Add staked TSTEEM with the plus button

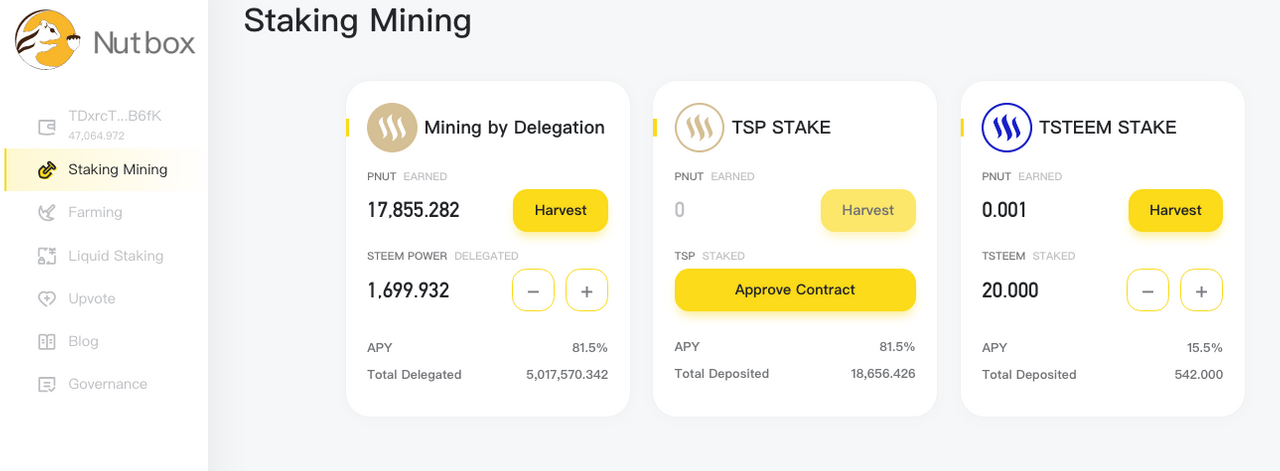click(1201, 291)
